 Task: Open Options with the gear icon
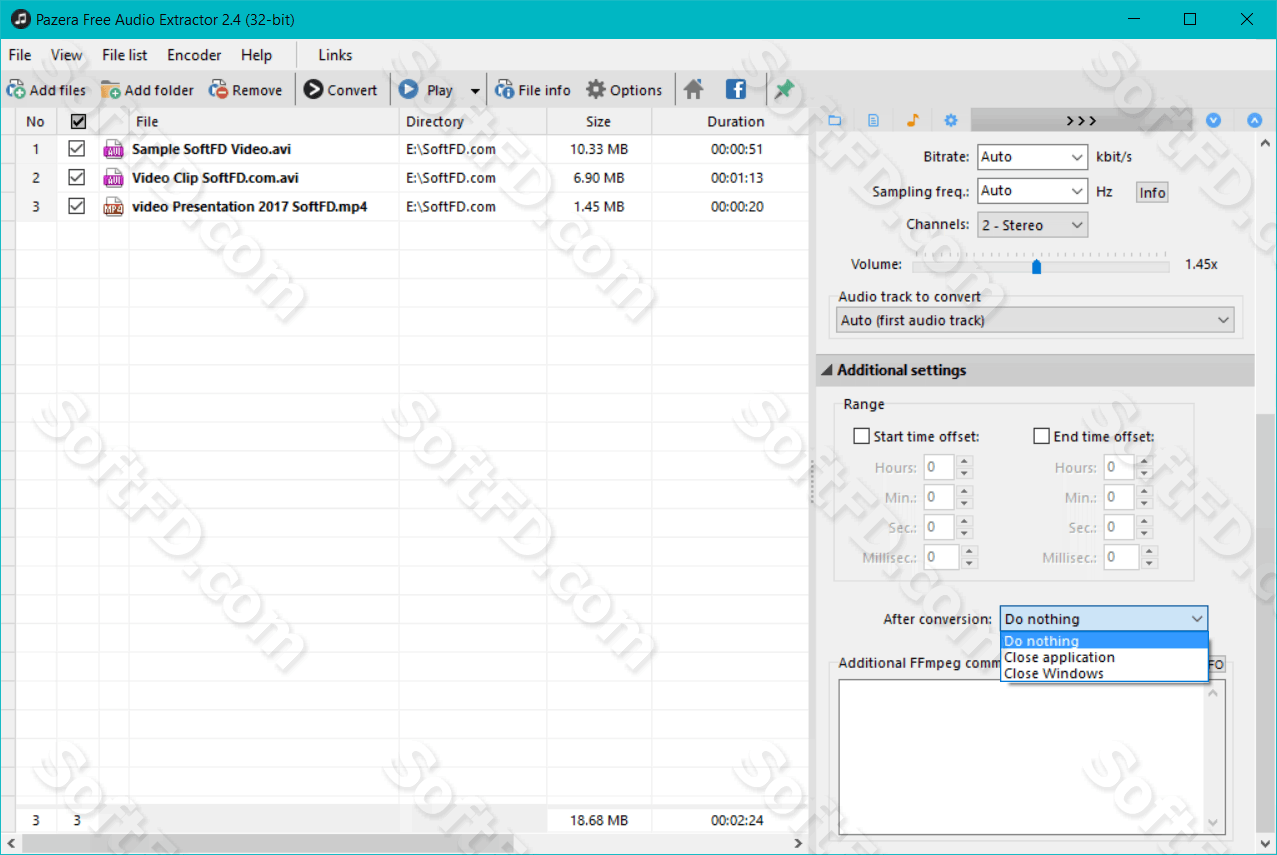(x=596, y=90)
